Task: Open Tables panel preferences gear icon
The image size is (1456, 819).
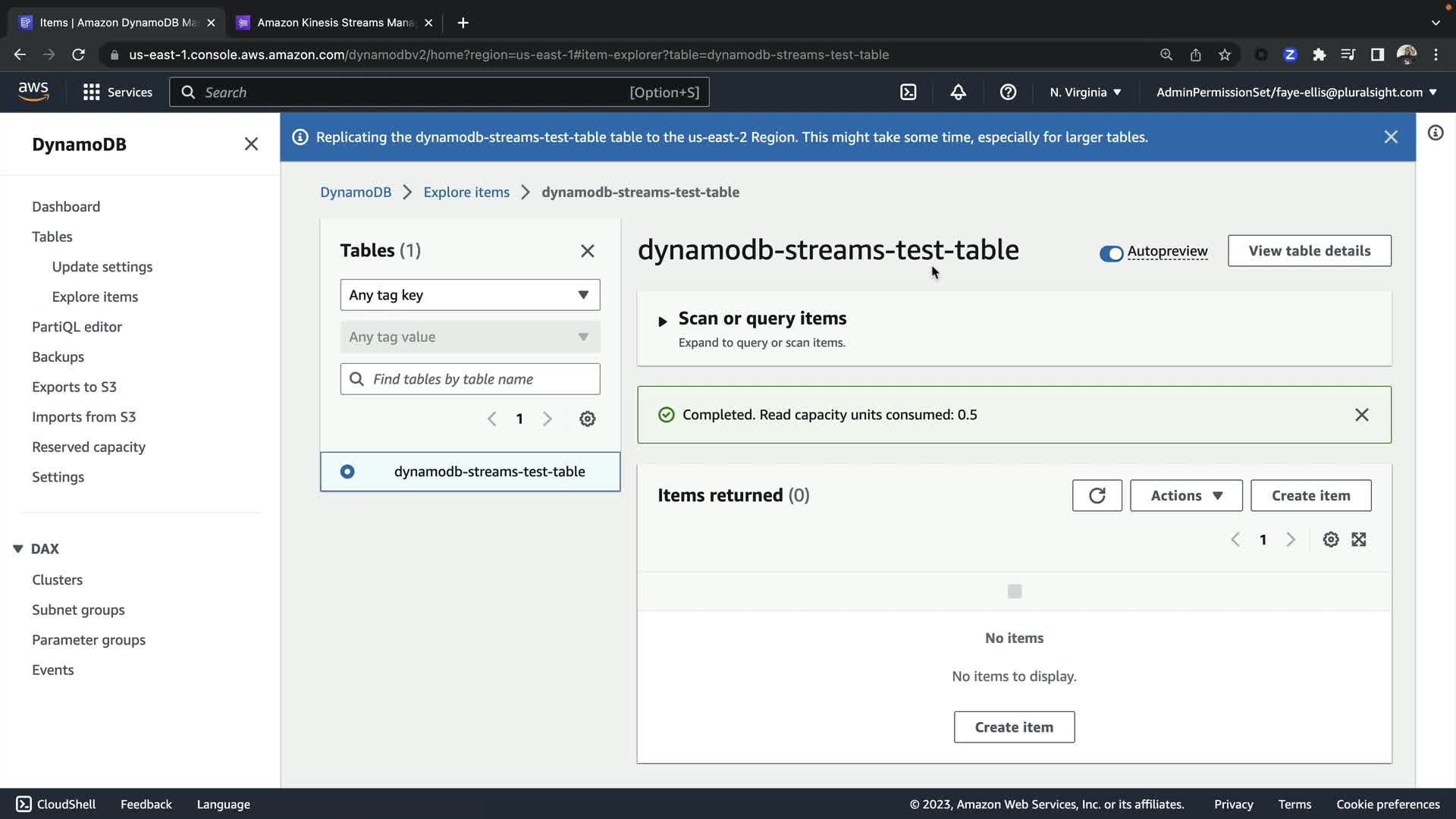Action: tap(587, 419)
